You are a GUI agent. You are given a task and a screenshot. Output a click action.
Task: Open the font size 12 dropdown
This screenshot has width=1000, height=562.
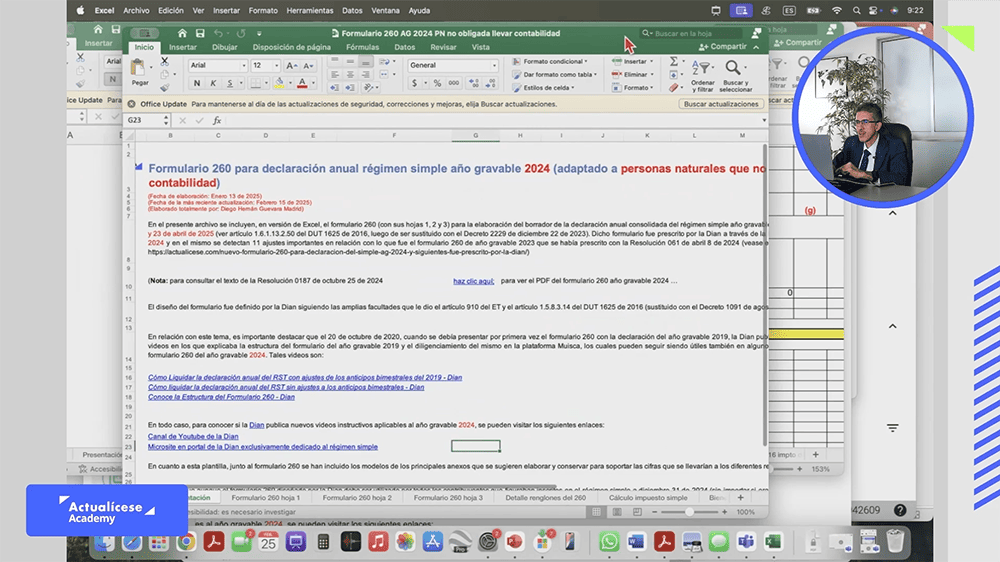click(x=276, y=65)
